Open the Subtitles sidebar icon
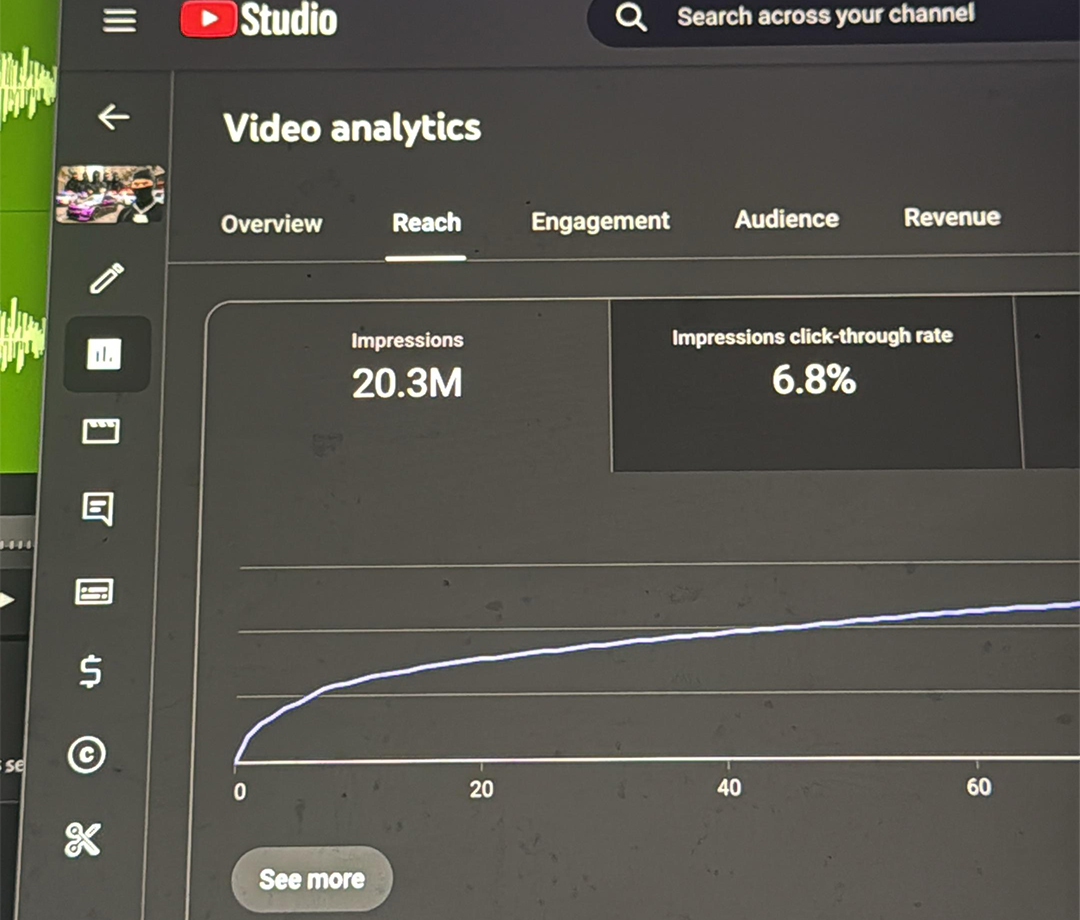The image size is (1080, 920). coord(95,592)
